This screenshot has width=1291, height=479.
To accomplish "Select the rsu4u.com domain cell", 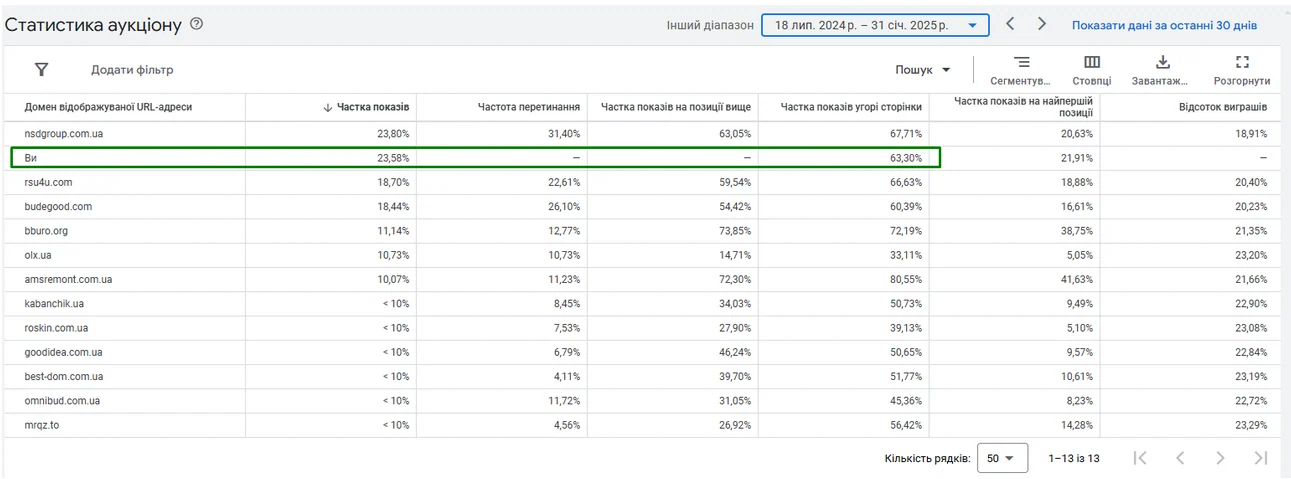I will [48, 182].
